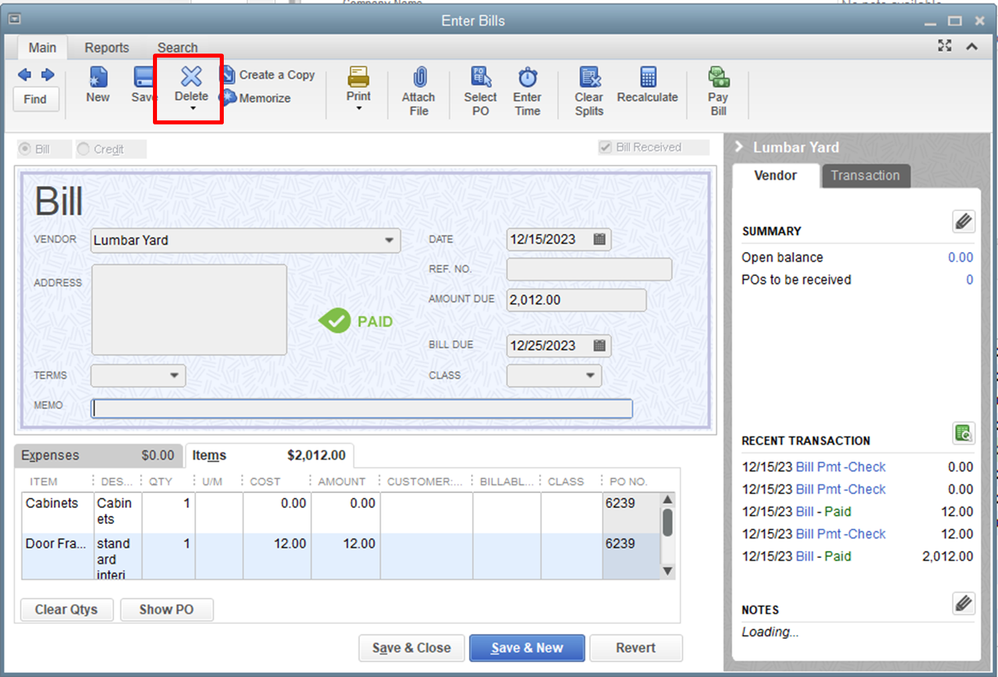Screen dimensions: 998x677
Task: Open the Vendor tab in side panel
Action: click(775, 176)
